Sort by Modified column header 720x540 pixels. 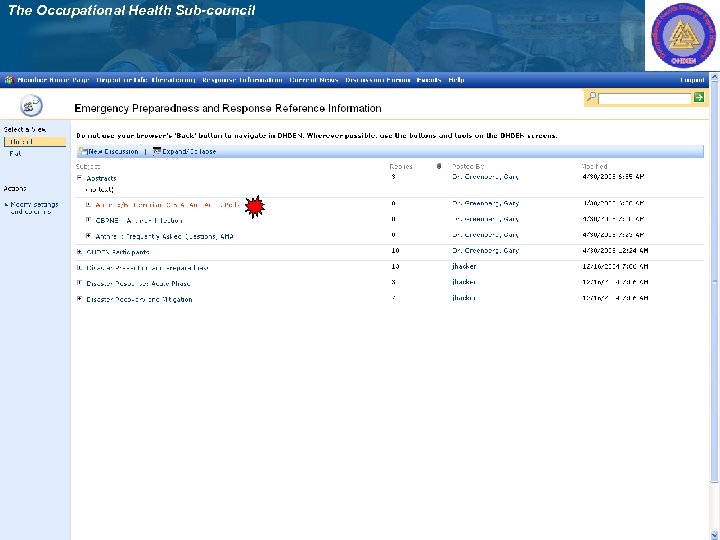click(595, 166)
